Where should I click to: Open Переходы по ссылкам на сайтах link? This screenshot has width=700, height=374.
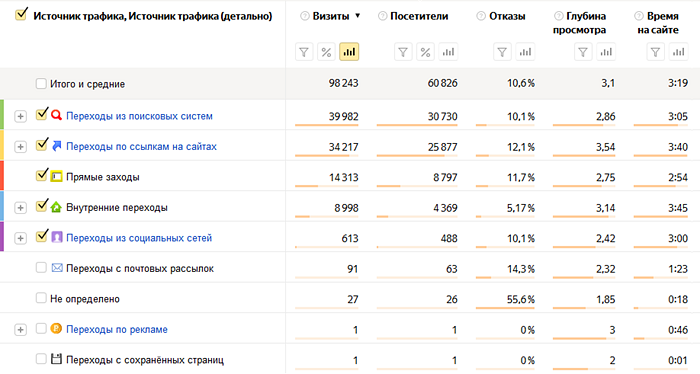click(141, 146)
